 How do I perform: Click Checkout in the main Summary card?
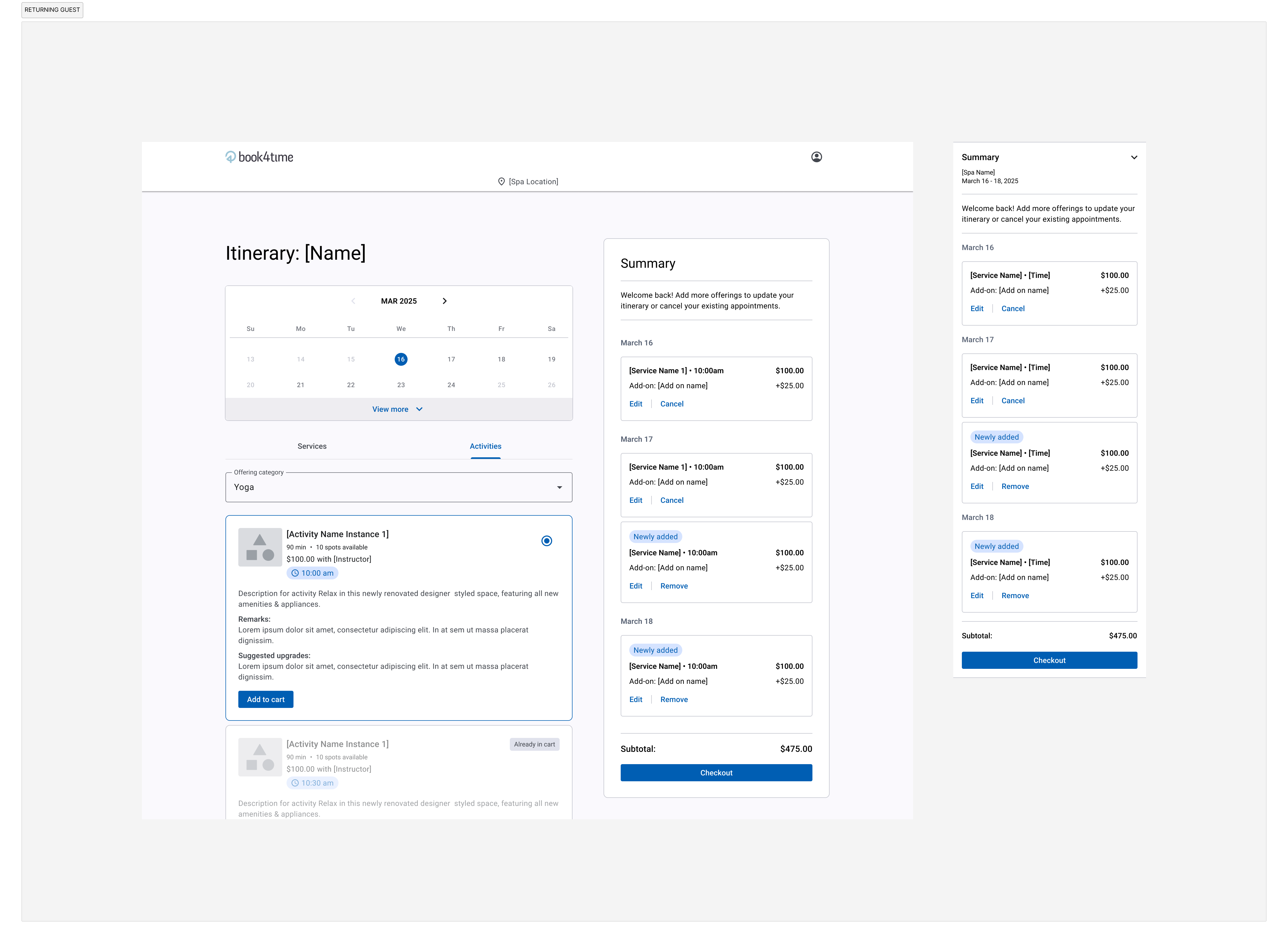click(716, 772)
